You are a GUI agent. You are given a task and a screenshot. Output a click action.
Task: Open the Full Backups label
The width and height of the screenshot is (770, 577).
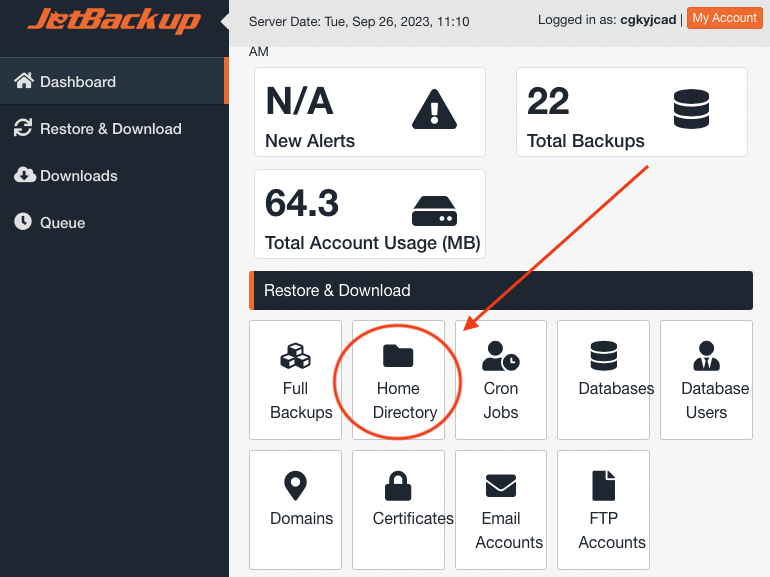(301, 400)
